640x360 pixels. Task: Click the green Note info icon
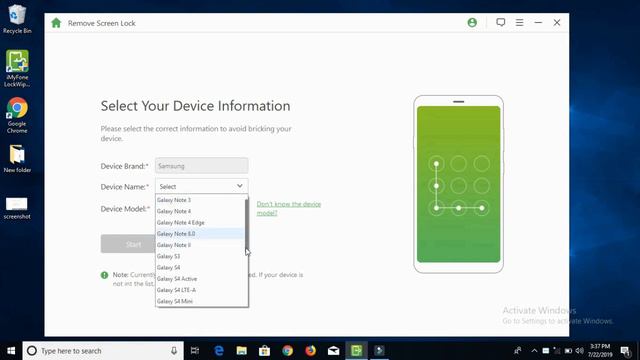[x=104, y=275]
